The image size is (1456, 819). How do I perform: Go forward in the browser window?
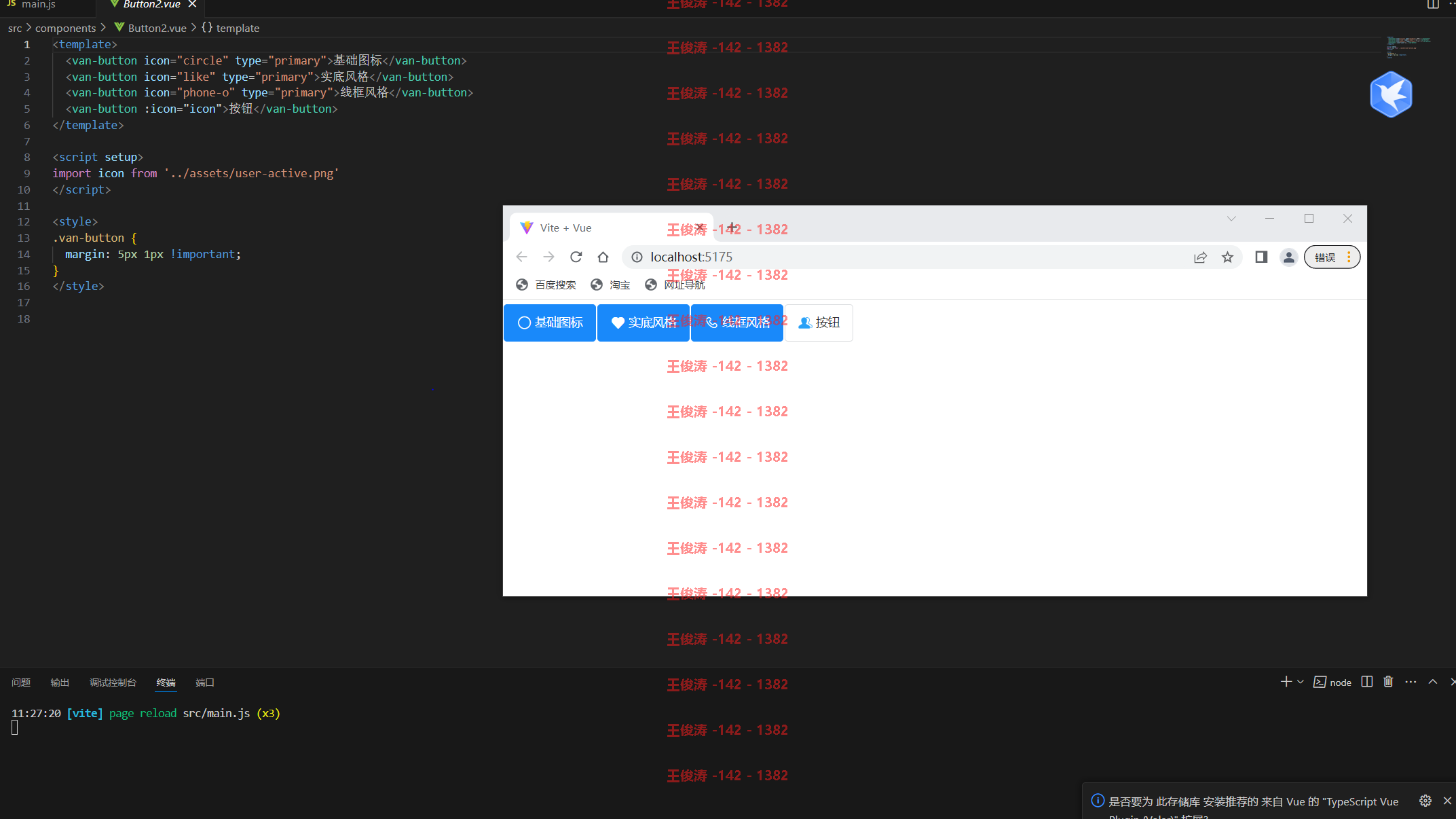click(548, 257)
